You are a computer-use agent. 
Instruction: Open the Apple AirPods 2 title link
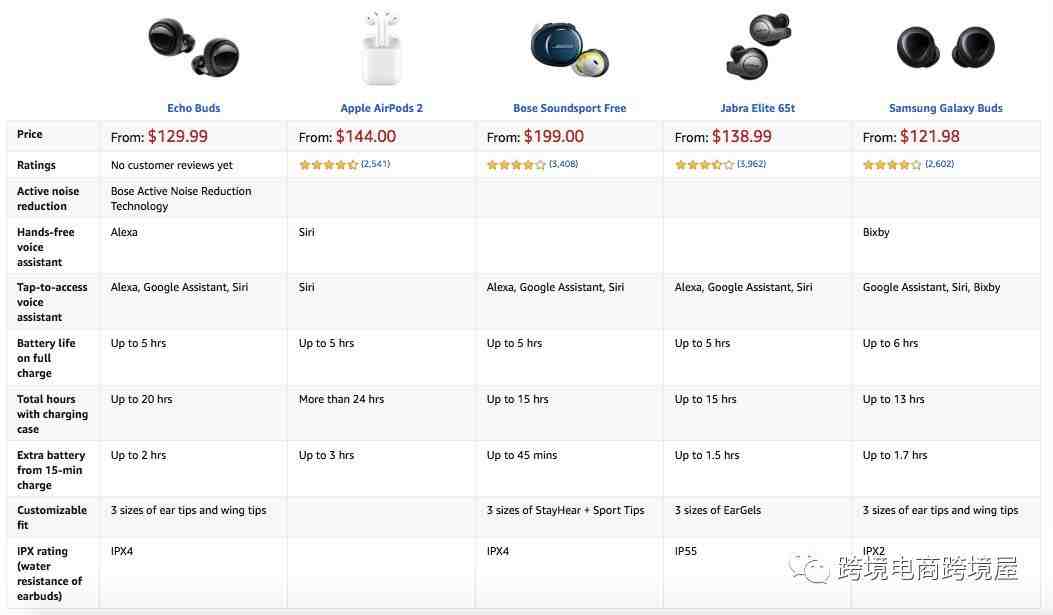pos(381,108)
